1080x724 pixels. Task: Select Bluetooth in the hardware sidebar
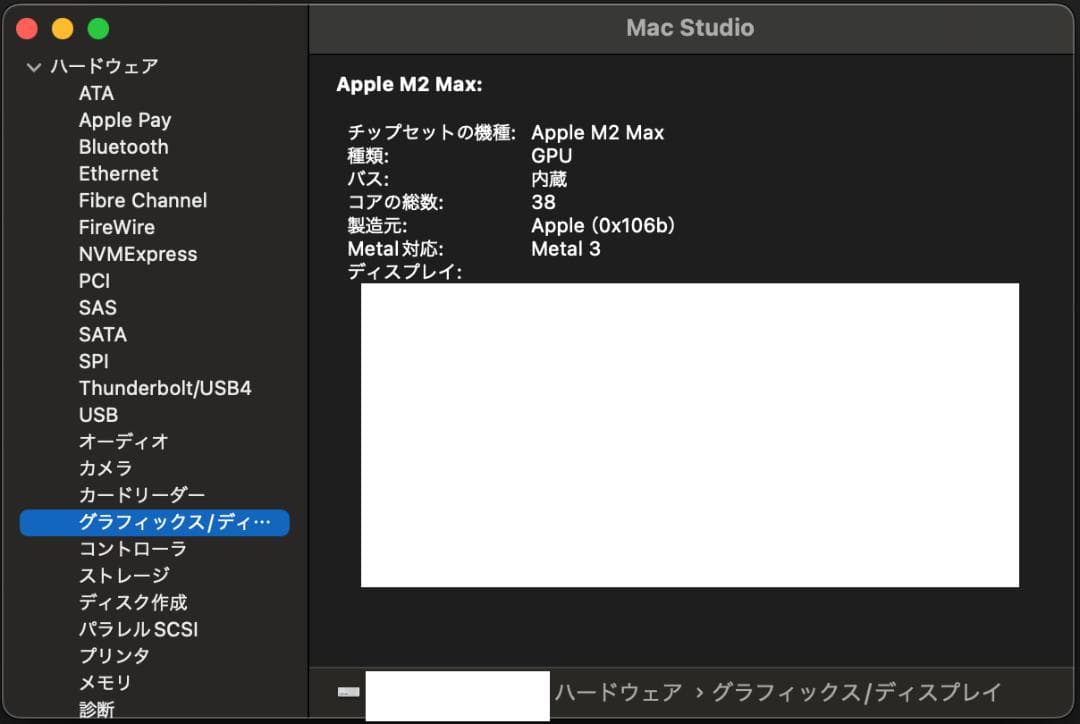click(x=123, y=146)
